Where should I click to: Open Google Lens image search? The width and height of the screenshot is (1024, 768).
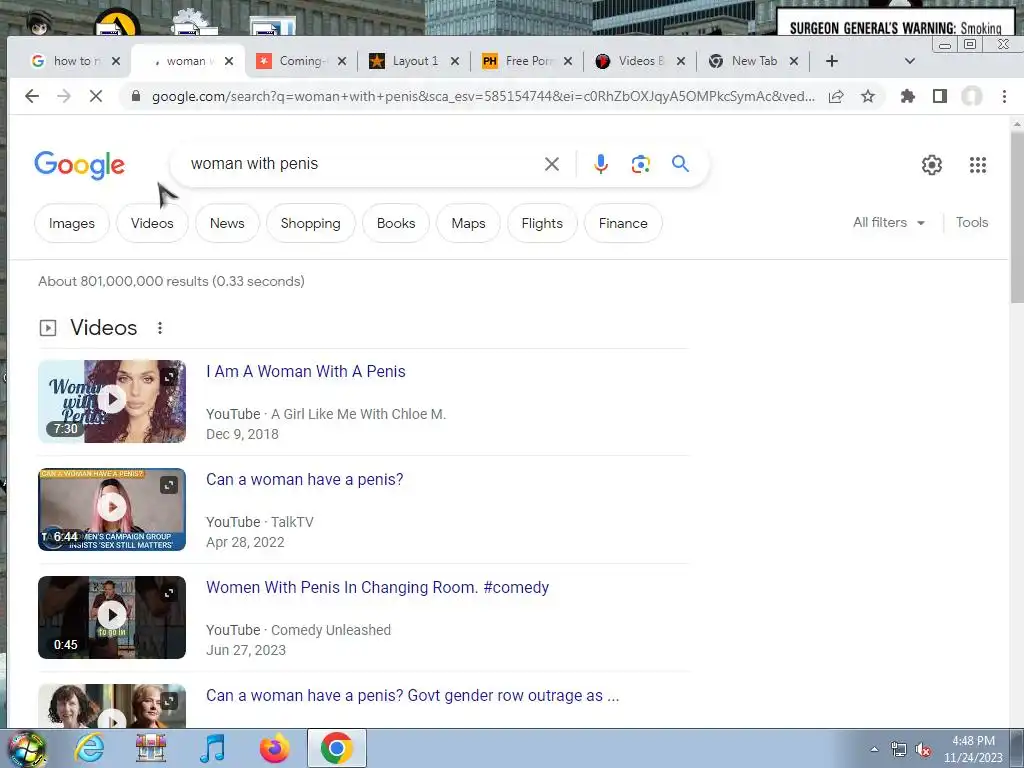click(641, 164)
